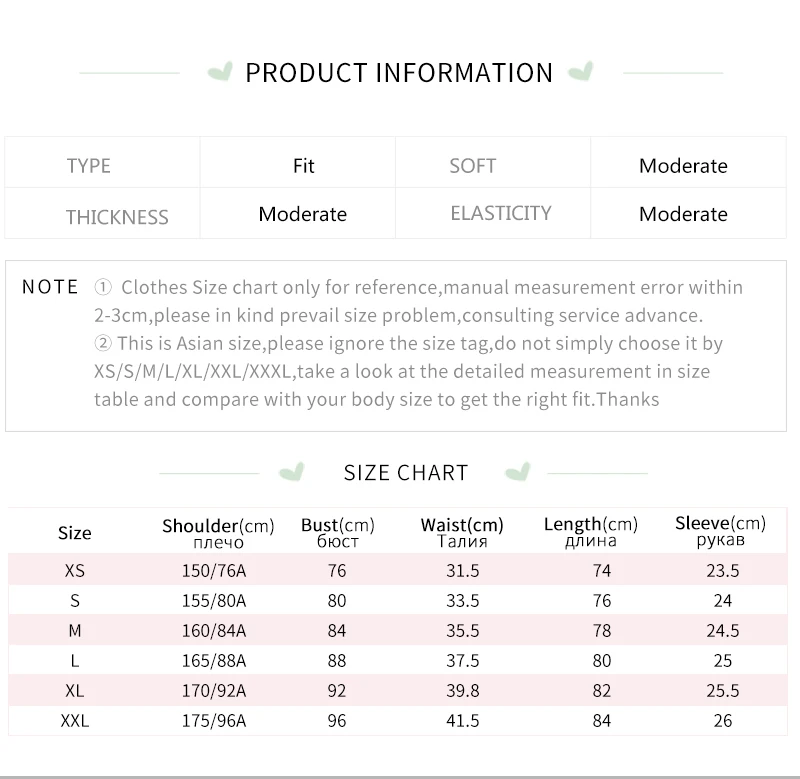
Task: Click the 39.8 waist value for XL
Action: coord(462,690)
